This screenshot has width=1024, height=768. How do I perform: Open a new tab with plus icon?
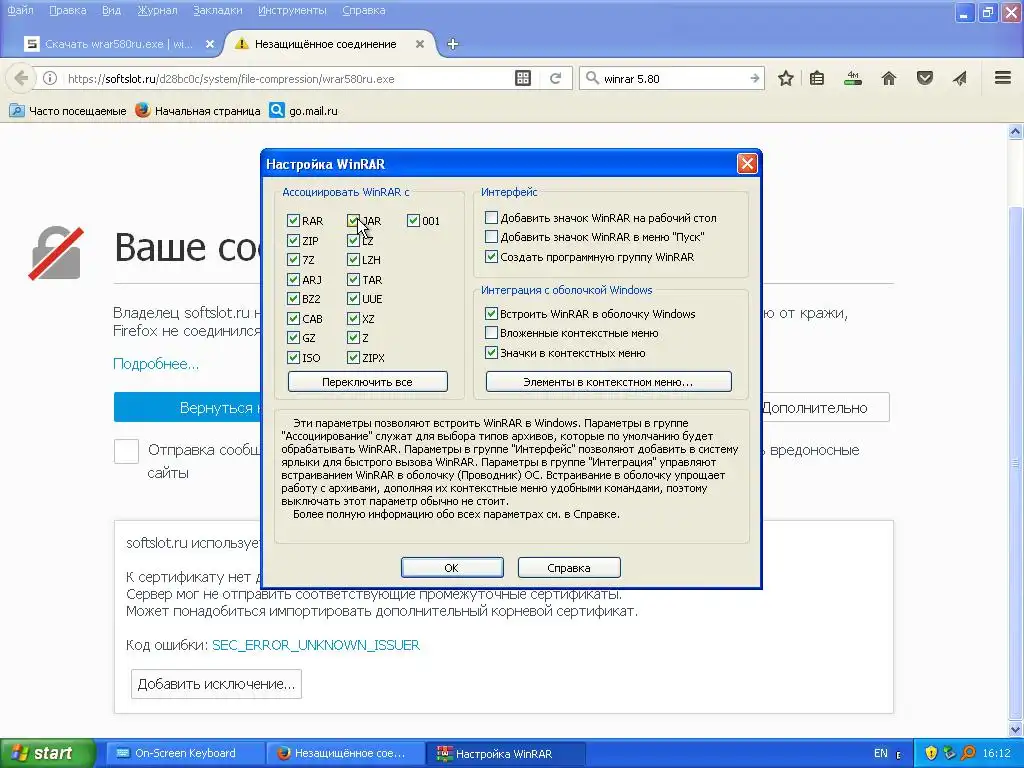point(453,44)
